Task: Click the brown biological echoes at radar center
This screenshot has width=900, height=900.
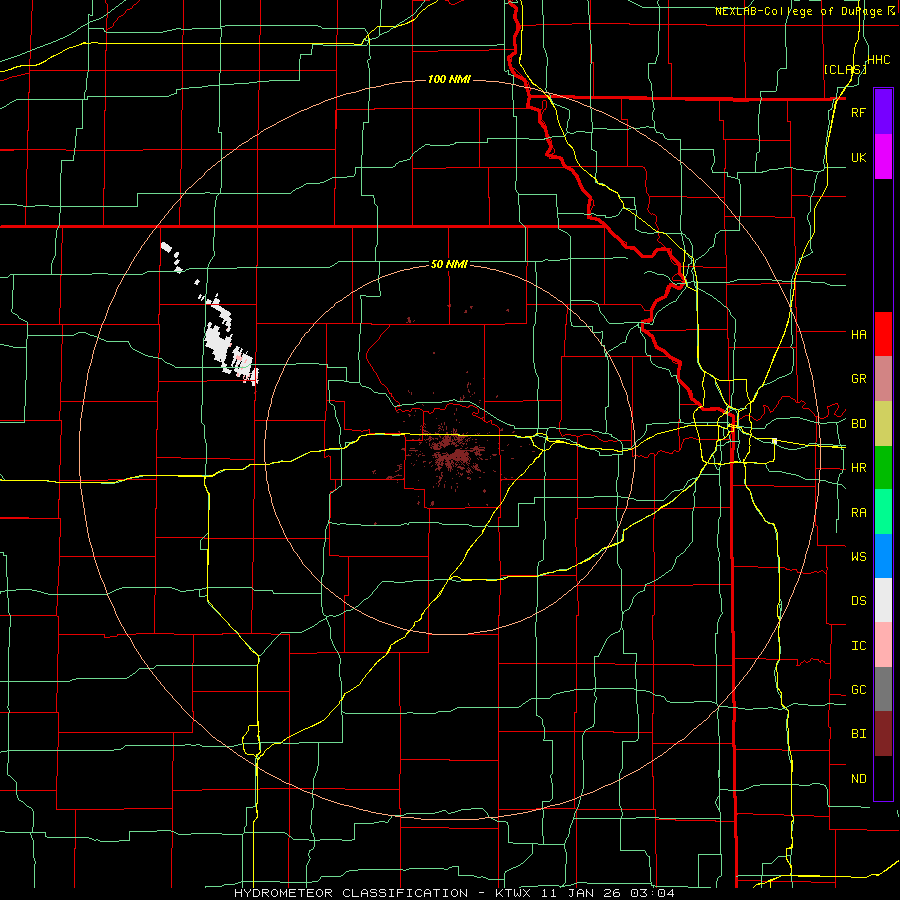Action: pyautogui.click(x=451, y=455)
